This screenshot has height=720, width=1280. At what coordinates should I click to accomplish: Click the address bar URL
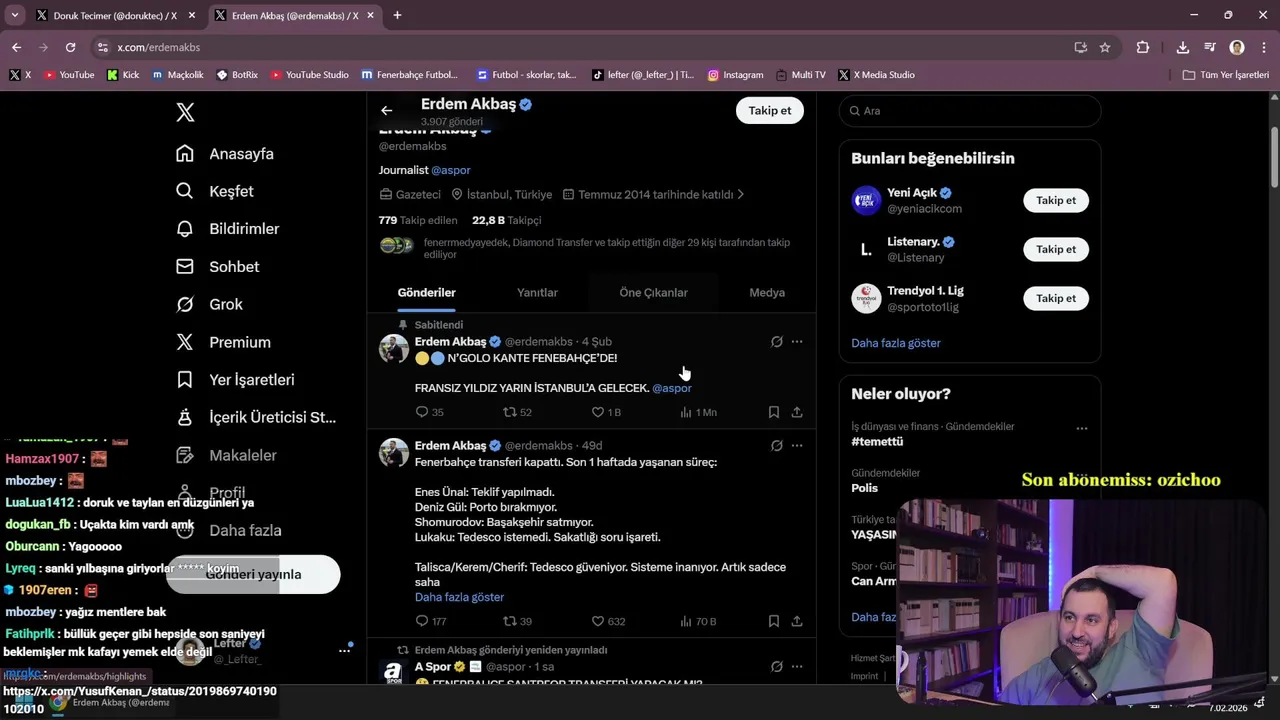pos(158,47)
